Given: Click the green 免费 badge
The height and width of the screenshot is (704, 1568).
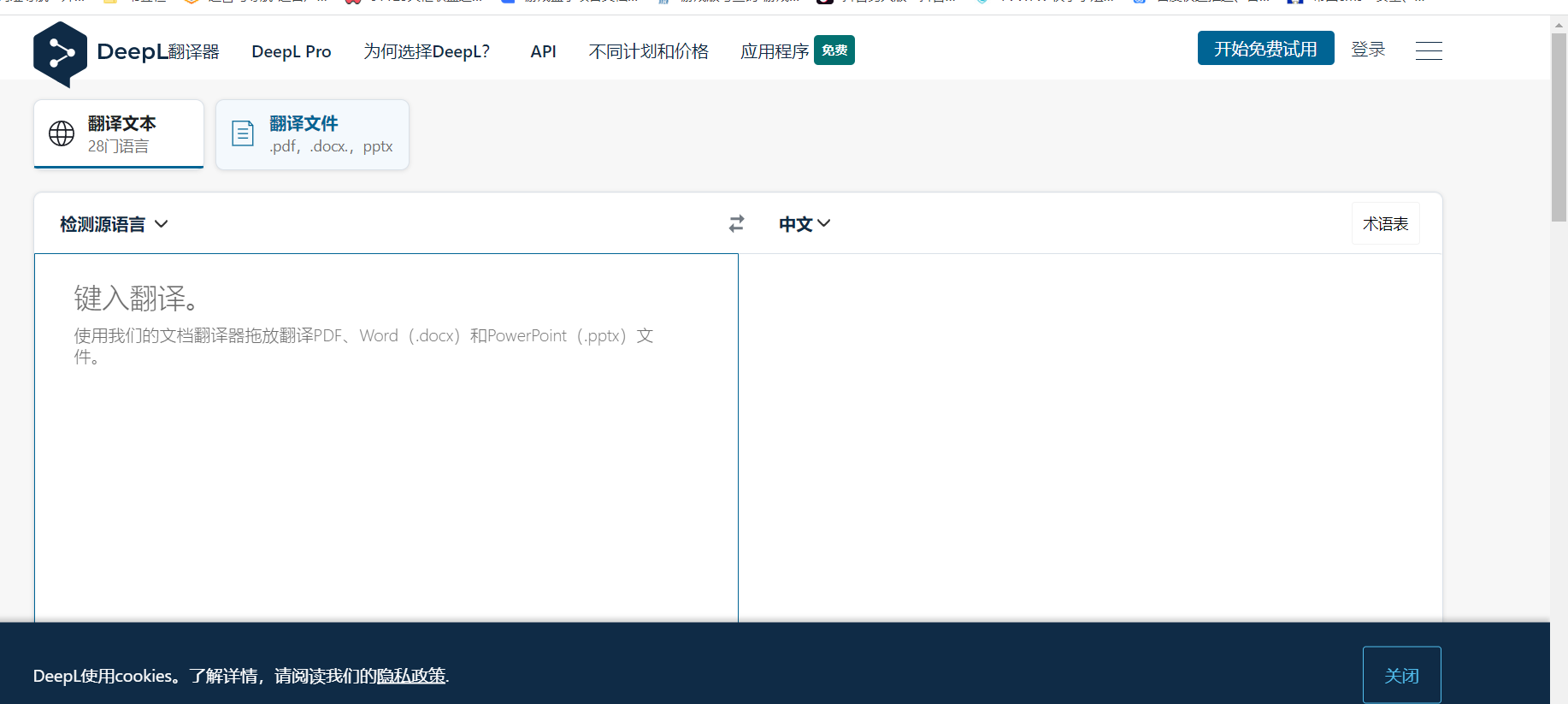Looking at the screenshot, I should coord(834,50).
